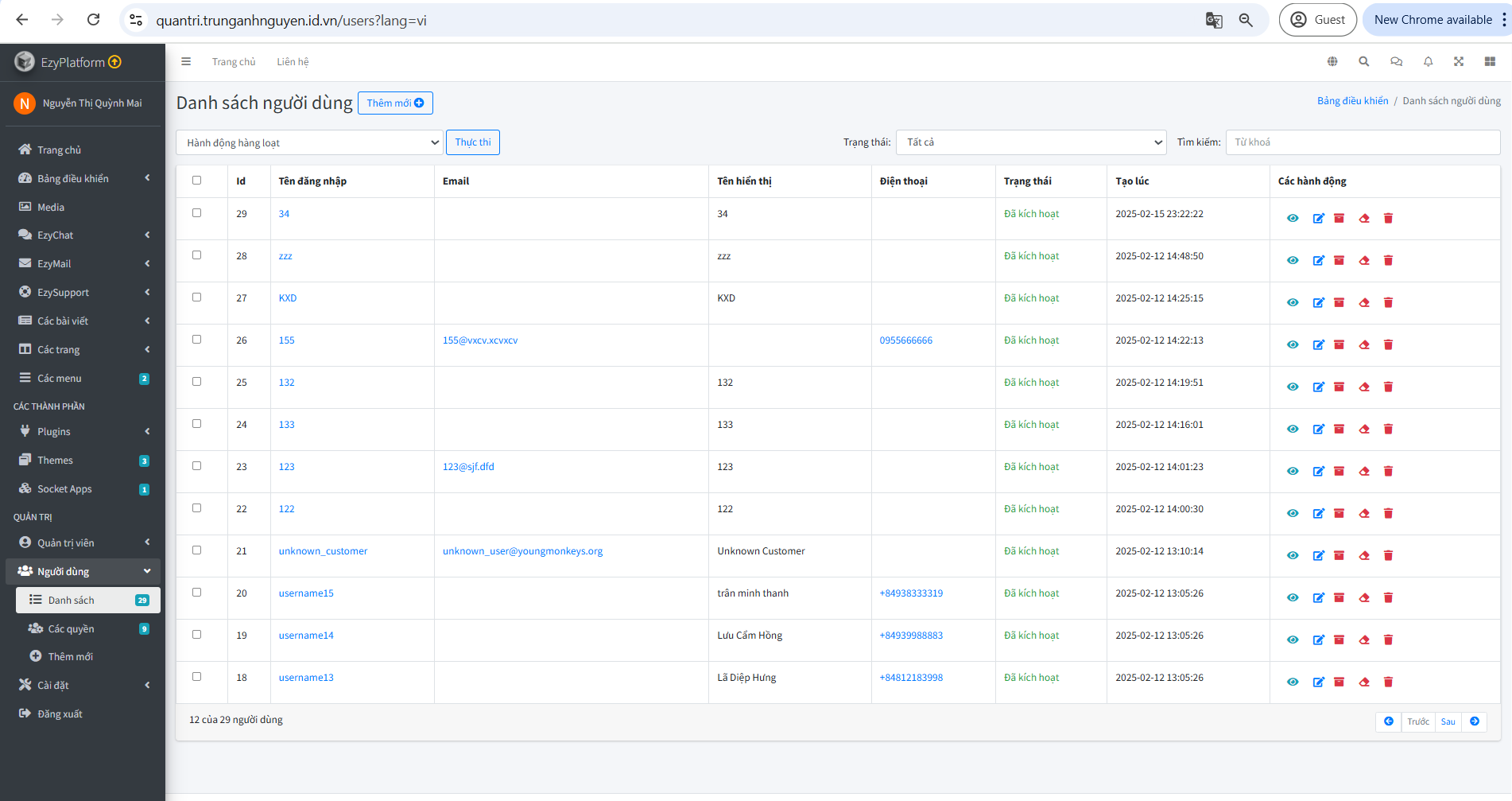Click the browser address bar URL

point(291,20)
